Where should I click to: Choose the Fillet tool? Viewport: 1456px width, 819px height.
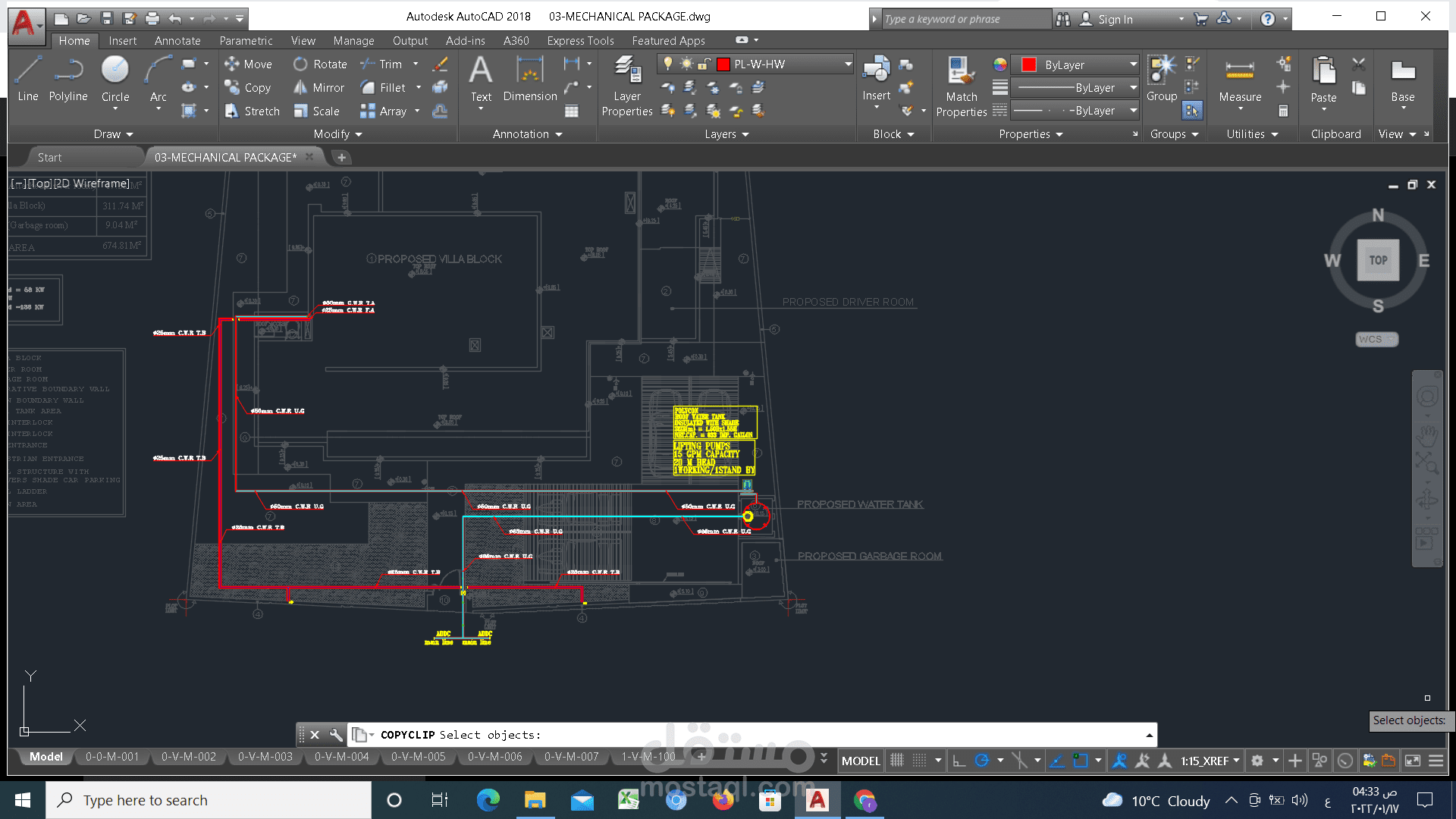point(383,88)
